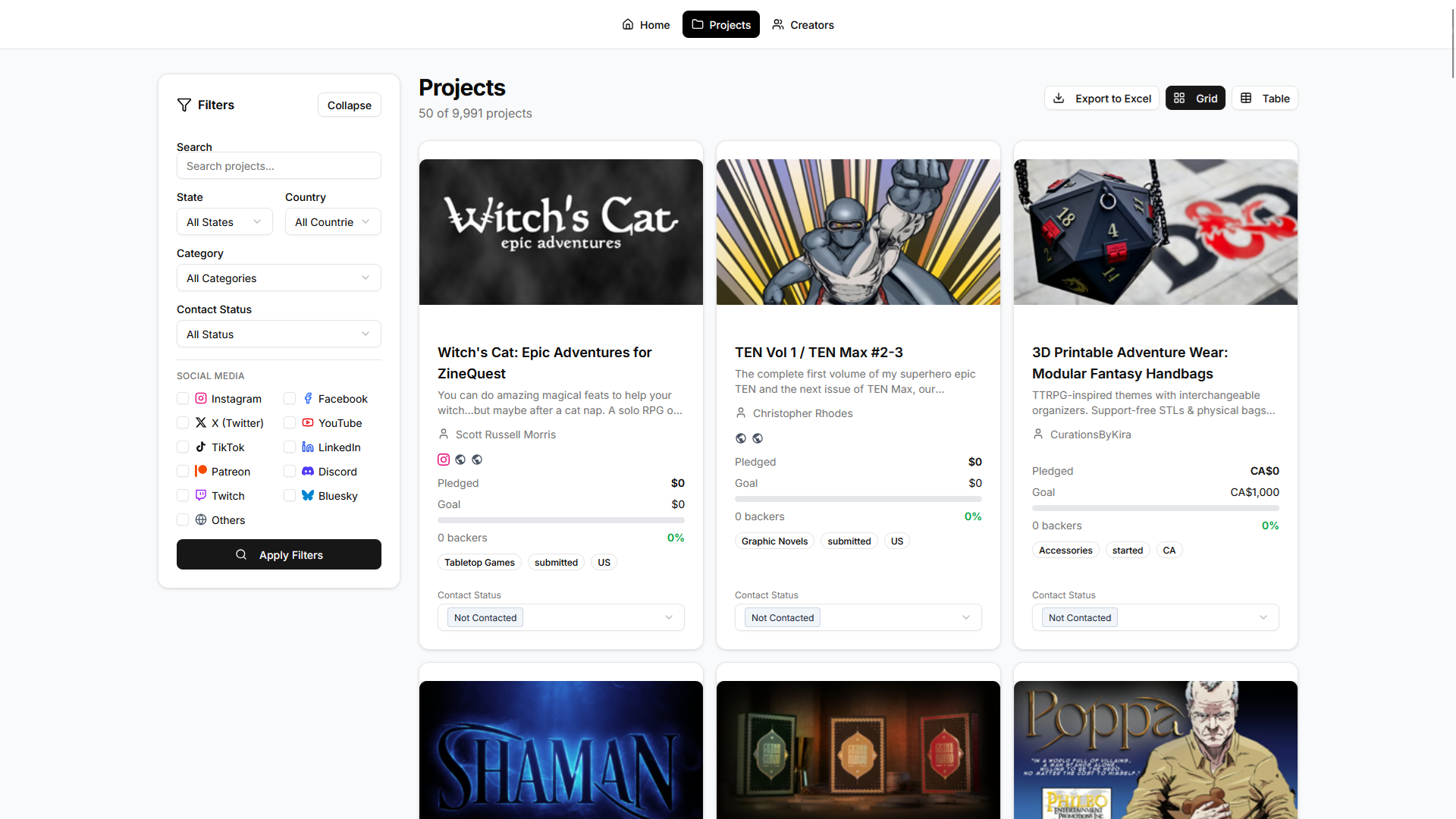This screenshot has width=1456, height=819.
Task: Collapse the Filters panel
Action: (x=349, y=105)
